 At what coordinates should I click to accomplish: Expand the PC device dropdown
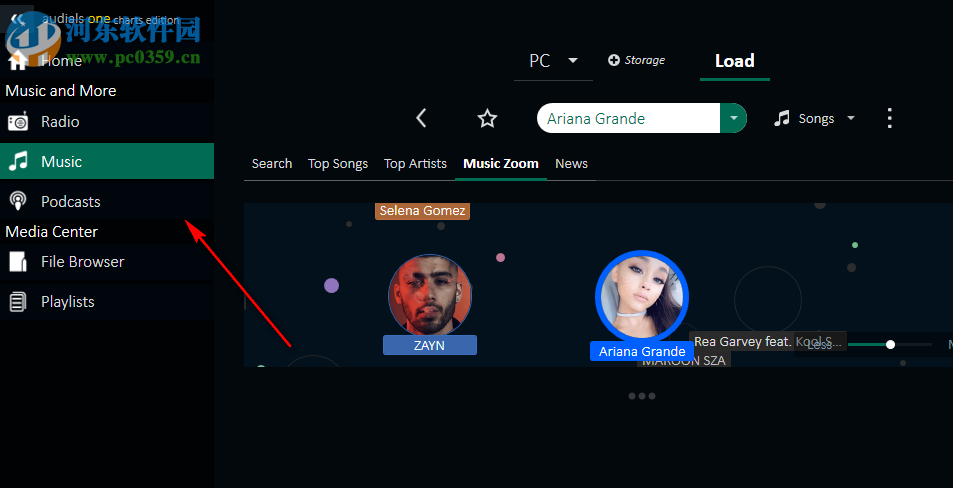point(553,61)
